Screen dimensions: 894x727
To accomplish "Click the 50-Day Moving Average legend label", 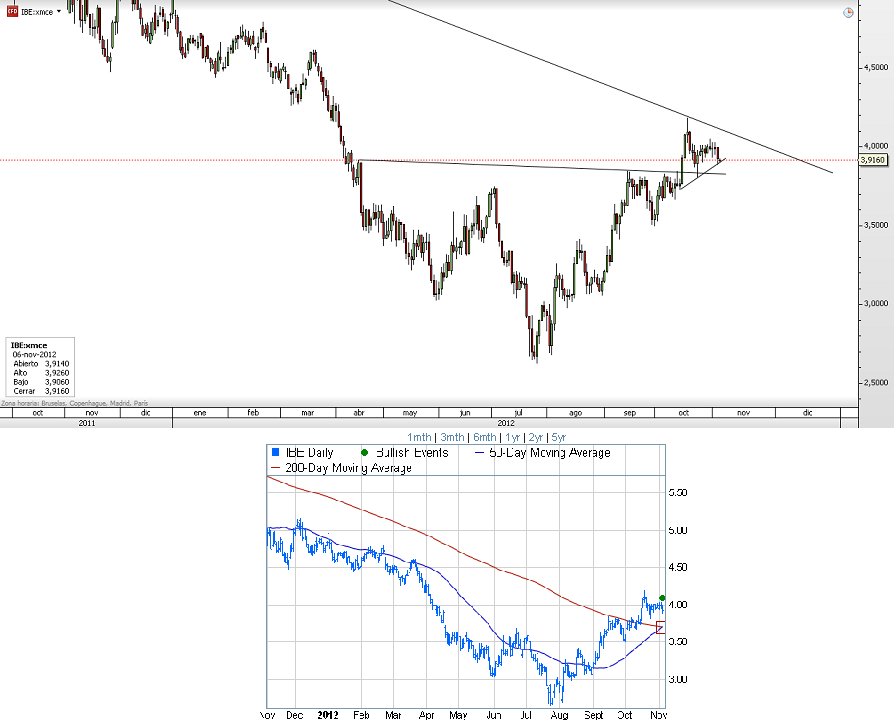I will tap(550, 453).
